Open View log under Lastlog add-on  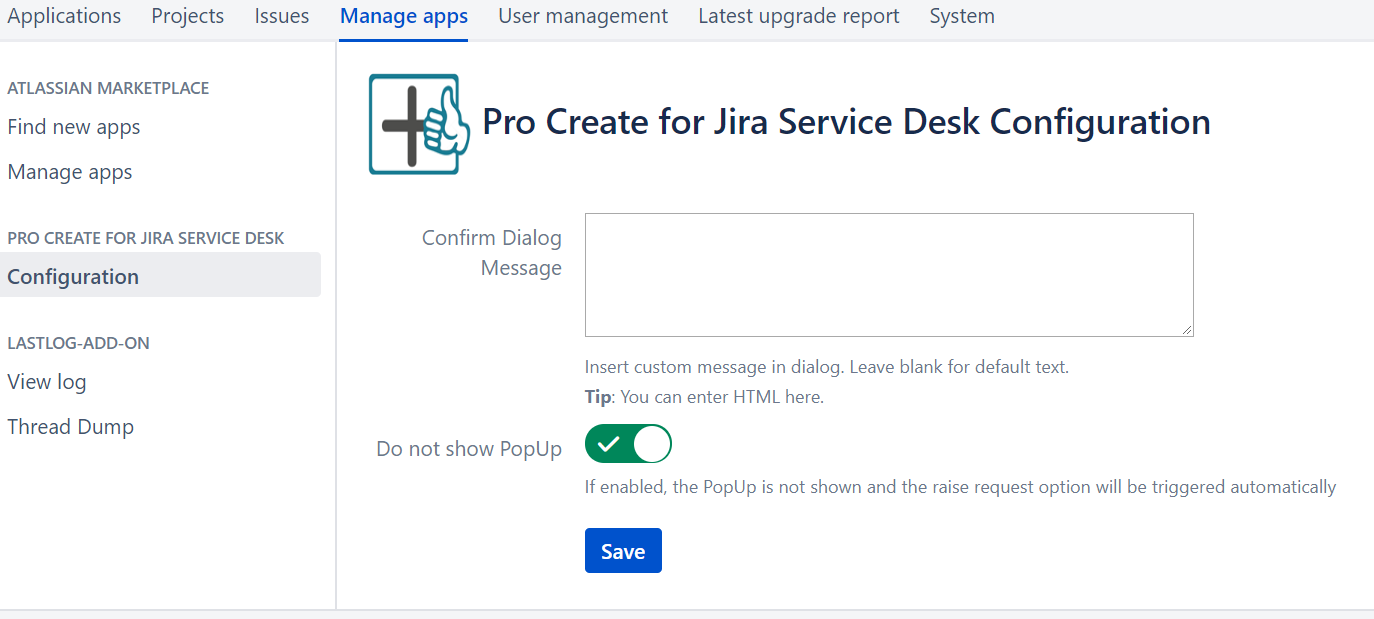[x=47, y=382]
